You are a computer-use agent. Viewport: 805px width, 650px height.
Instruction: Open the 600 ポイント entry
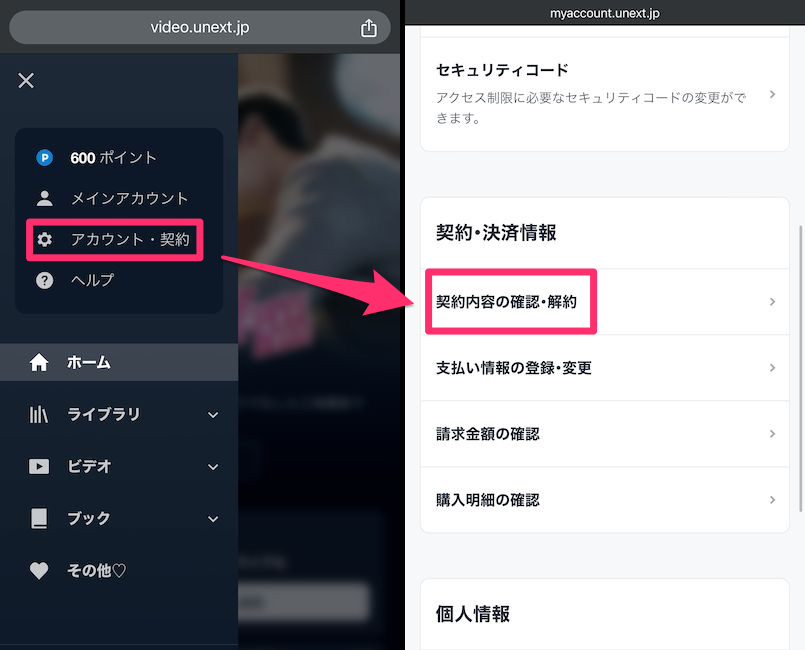(113, 158)
